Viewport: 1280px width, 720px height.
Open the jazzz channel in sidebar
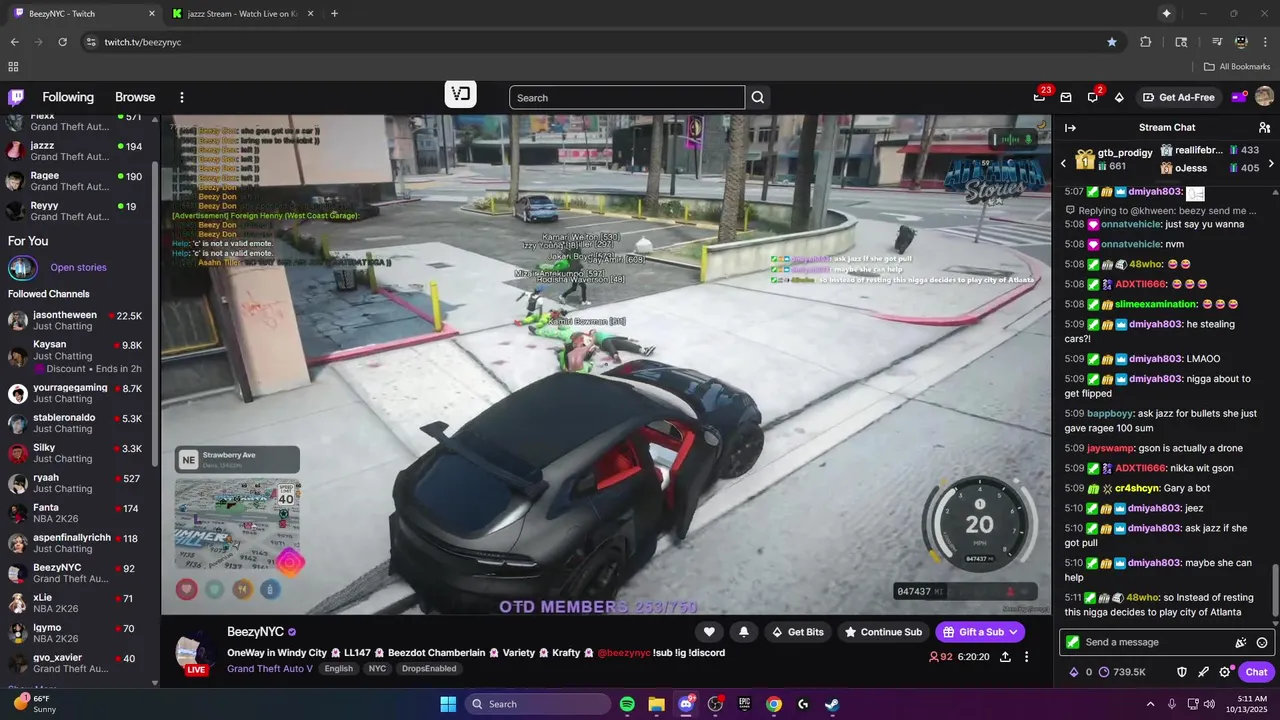77,151
